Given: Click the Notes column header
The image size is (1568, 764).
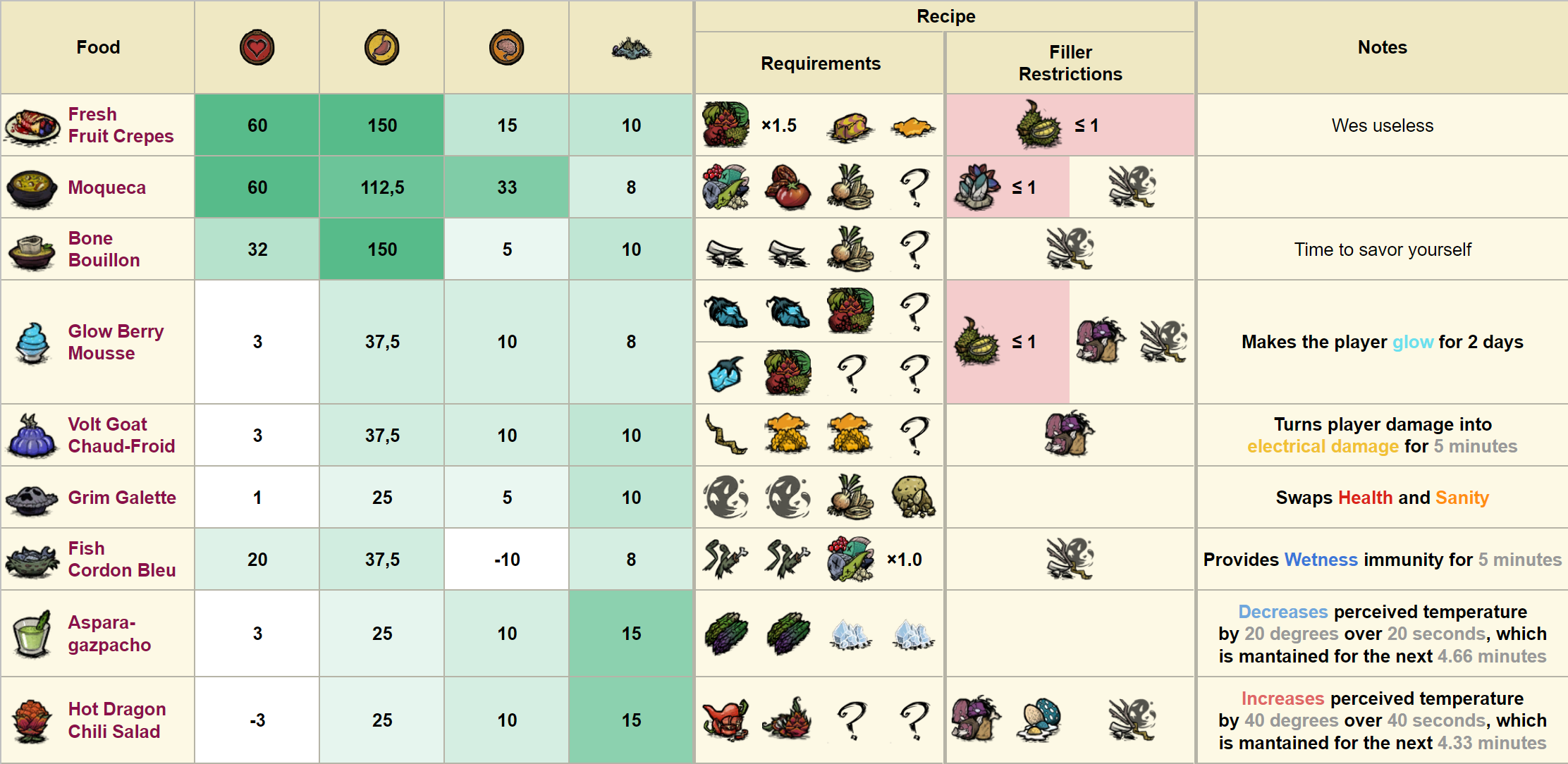Looking at the screenshot, I should tap(1382, 47).
